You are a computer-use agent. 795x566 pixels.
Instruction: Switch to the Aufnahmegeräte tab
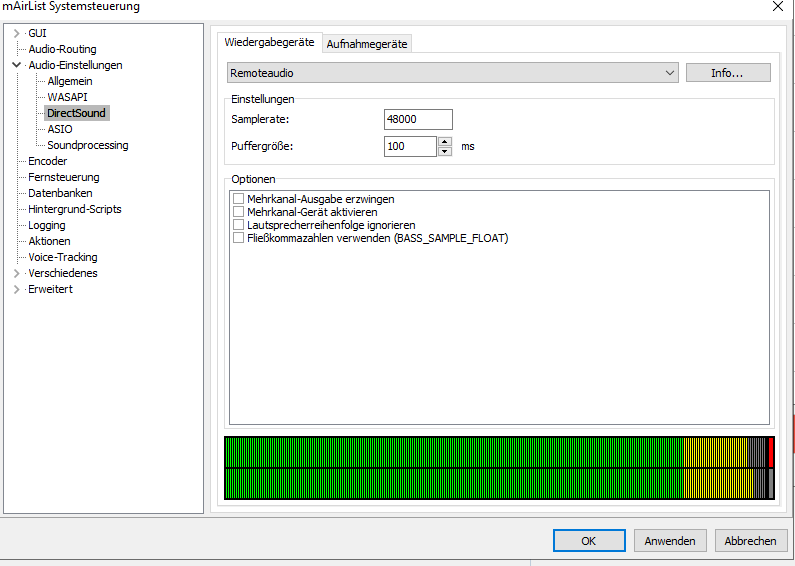[x=368, y=44]
